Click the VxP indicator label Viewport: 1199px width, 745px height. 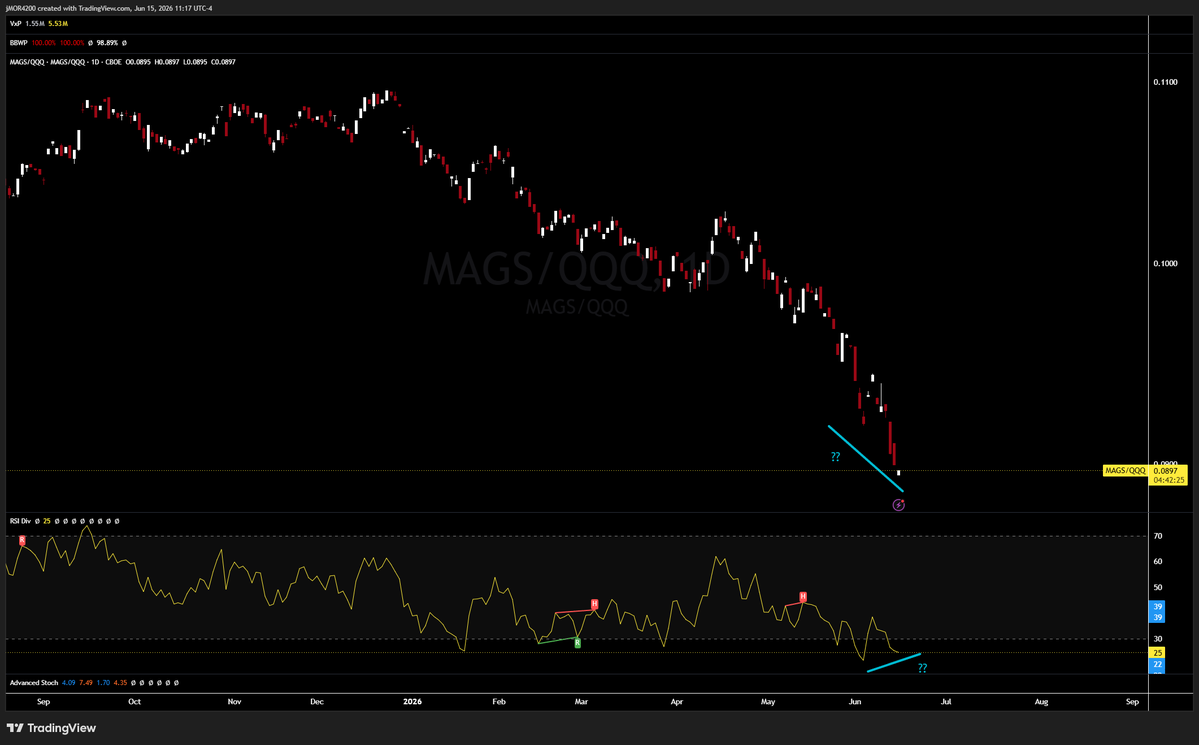(15, 24)
